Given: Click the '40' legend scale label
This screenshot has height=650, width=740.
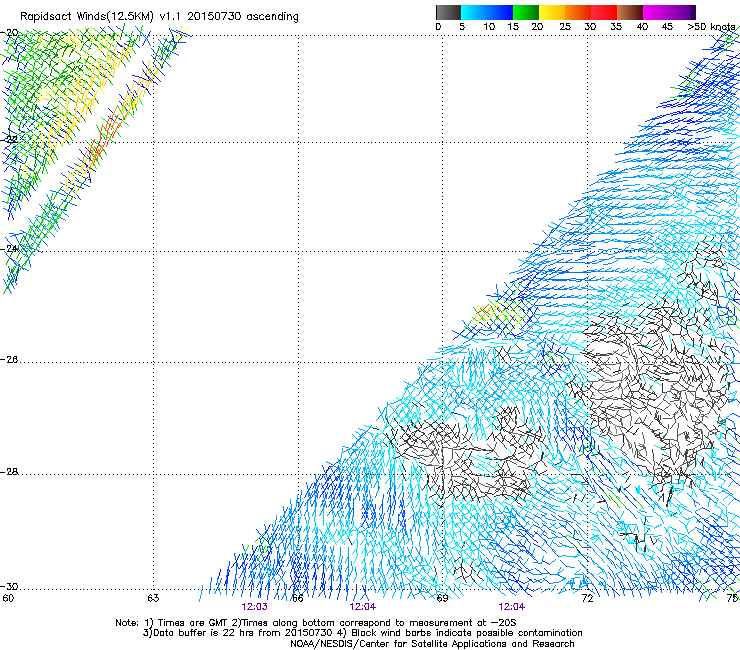Looking at the screenshot, I should click(642, 27).
